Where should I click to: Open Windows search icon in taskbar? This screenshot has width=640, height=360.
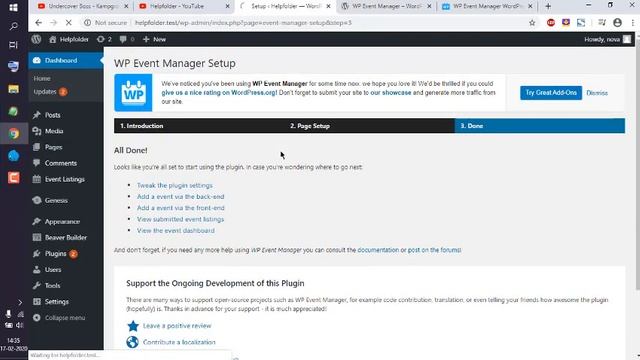[13, 27]
